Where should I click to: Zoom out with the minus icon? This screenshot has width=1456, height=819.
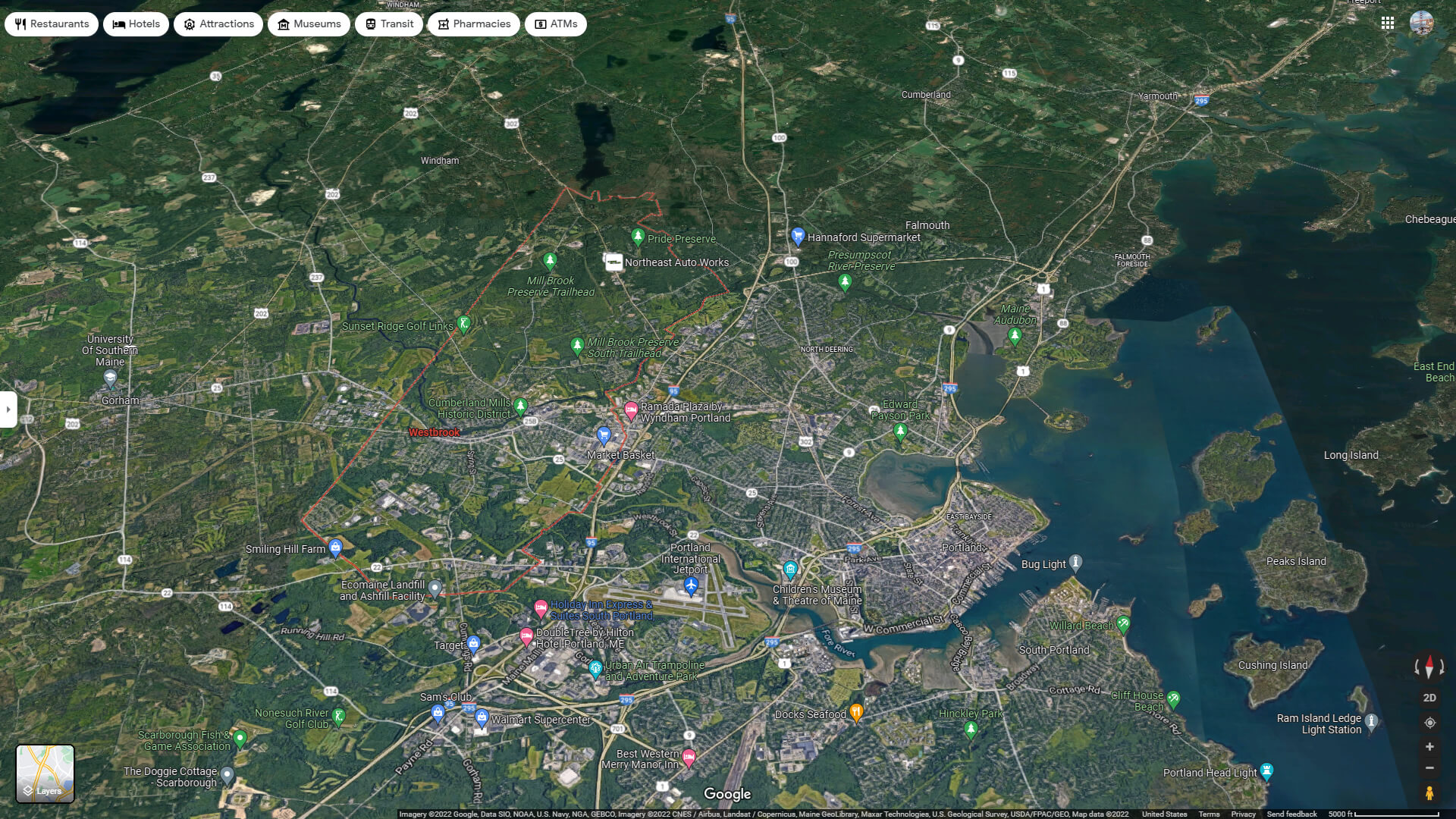click(x=1429, y=767)
